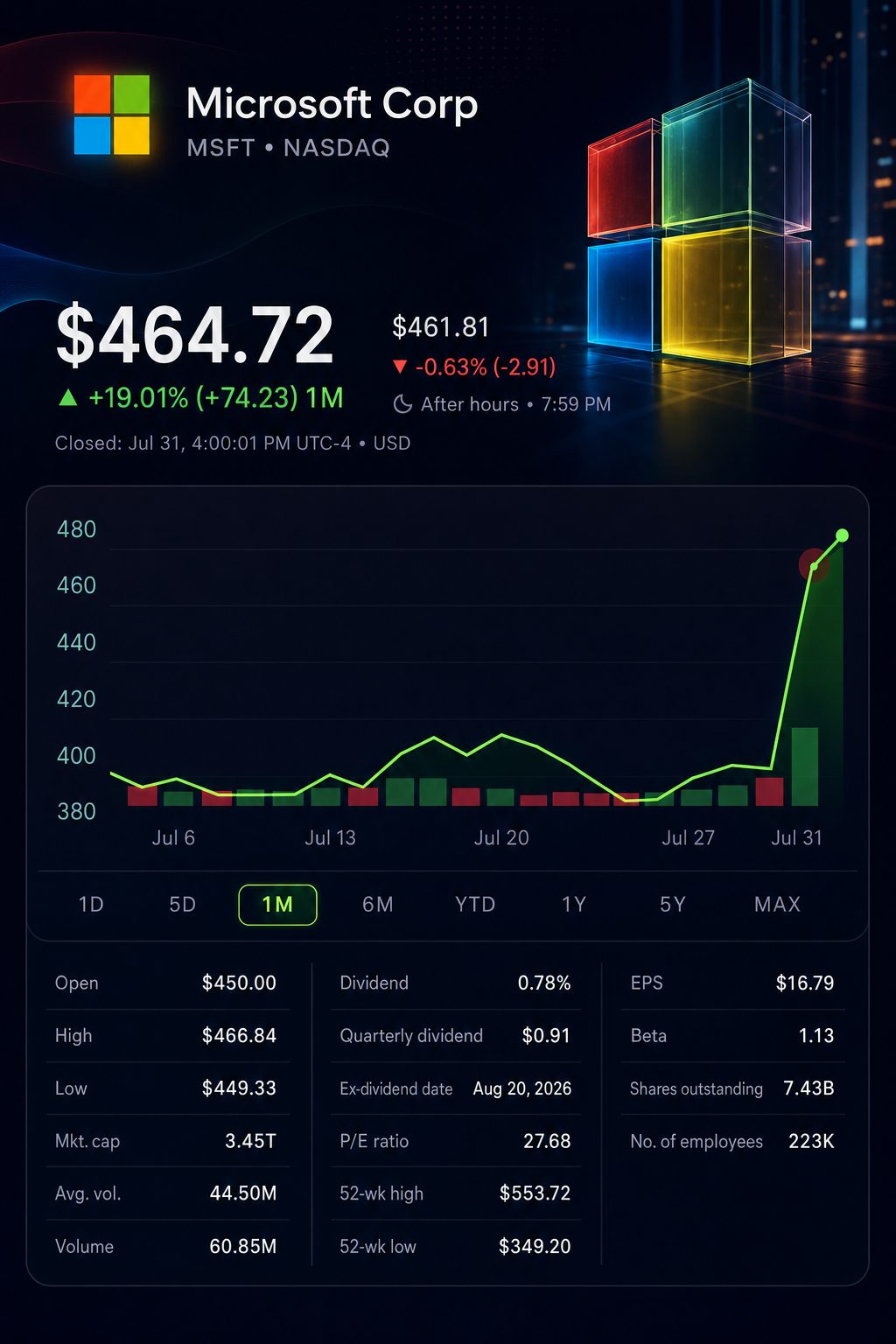Click the $461.81 after-hours price
896x1344 pixels.
[440, 326]
